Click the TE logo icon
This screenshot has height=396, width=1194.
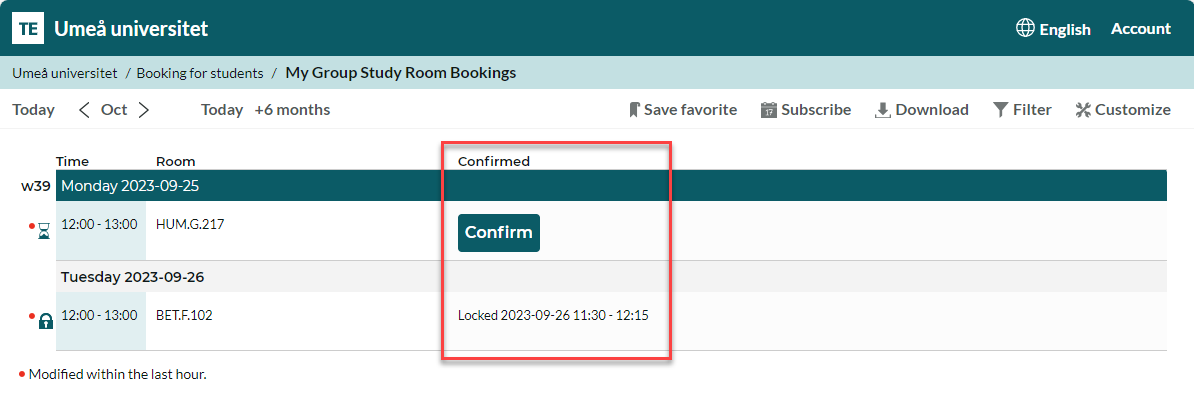pos(27,29)
